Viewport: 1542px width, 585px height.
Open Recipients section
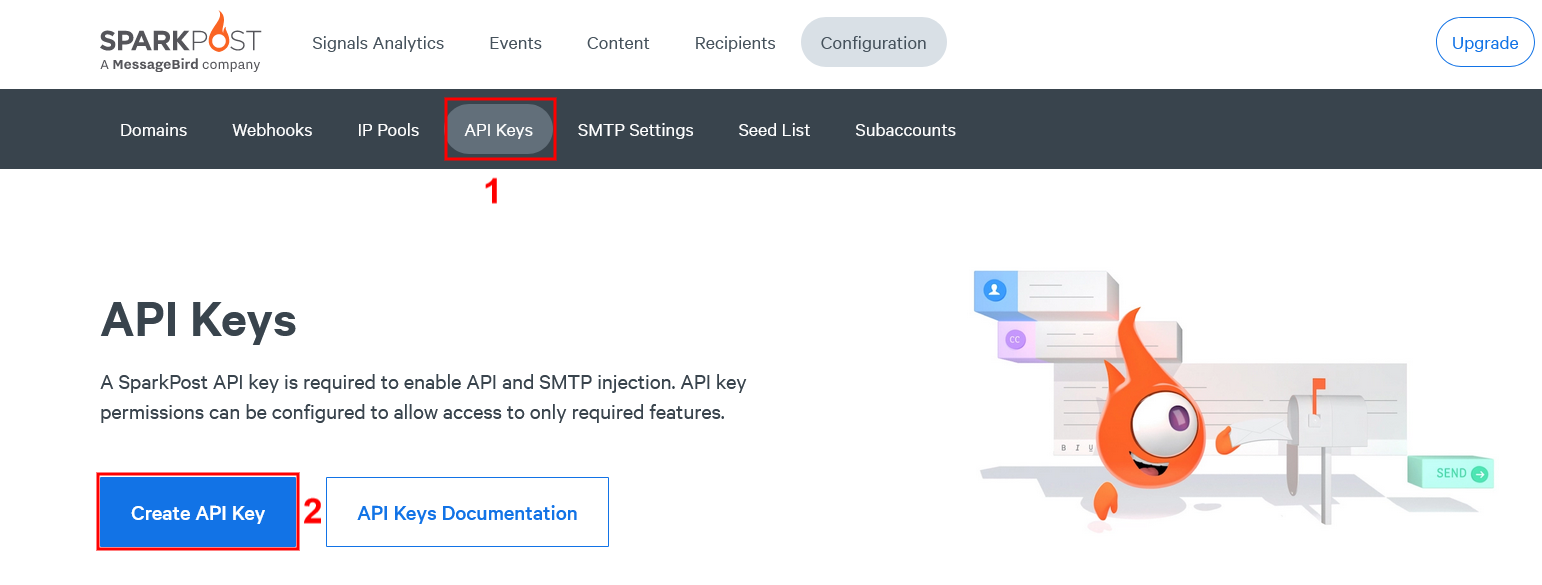click(735, 43)
